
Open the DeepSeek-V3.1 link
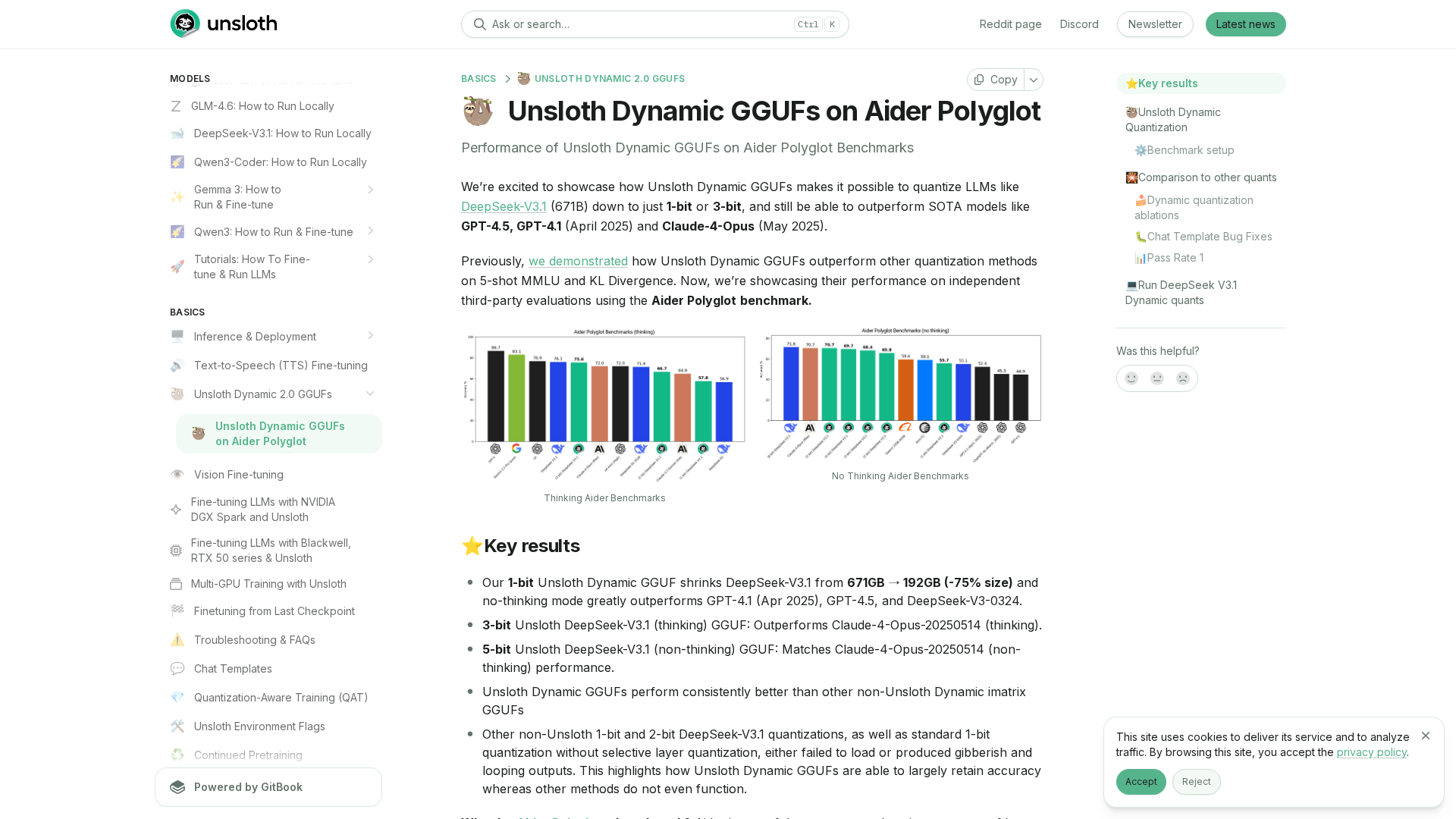(x=504, y=206)
